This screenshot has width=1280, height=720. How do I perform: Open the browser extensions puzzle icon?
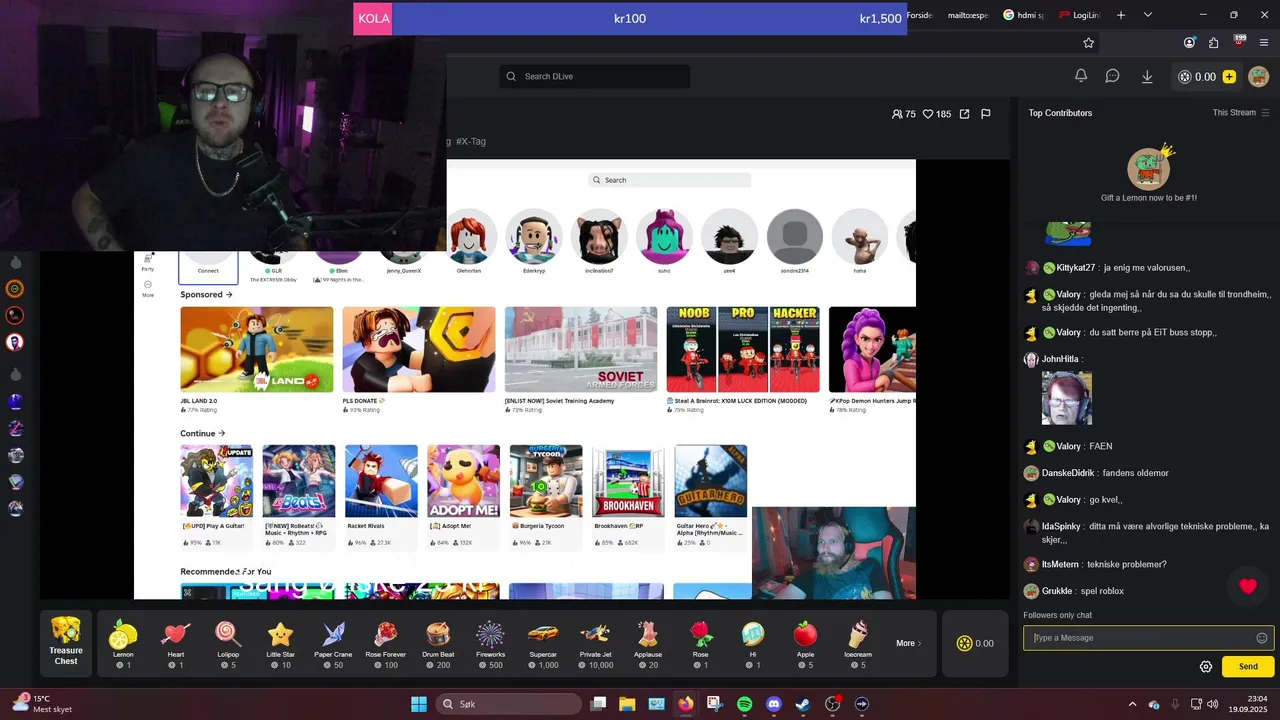1214,43
